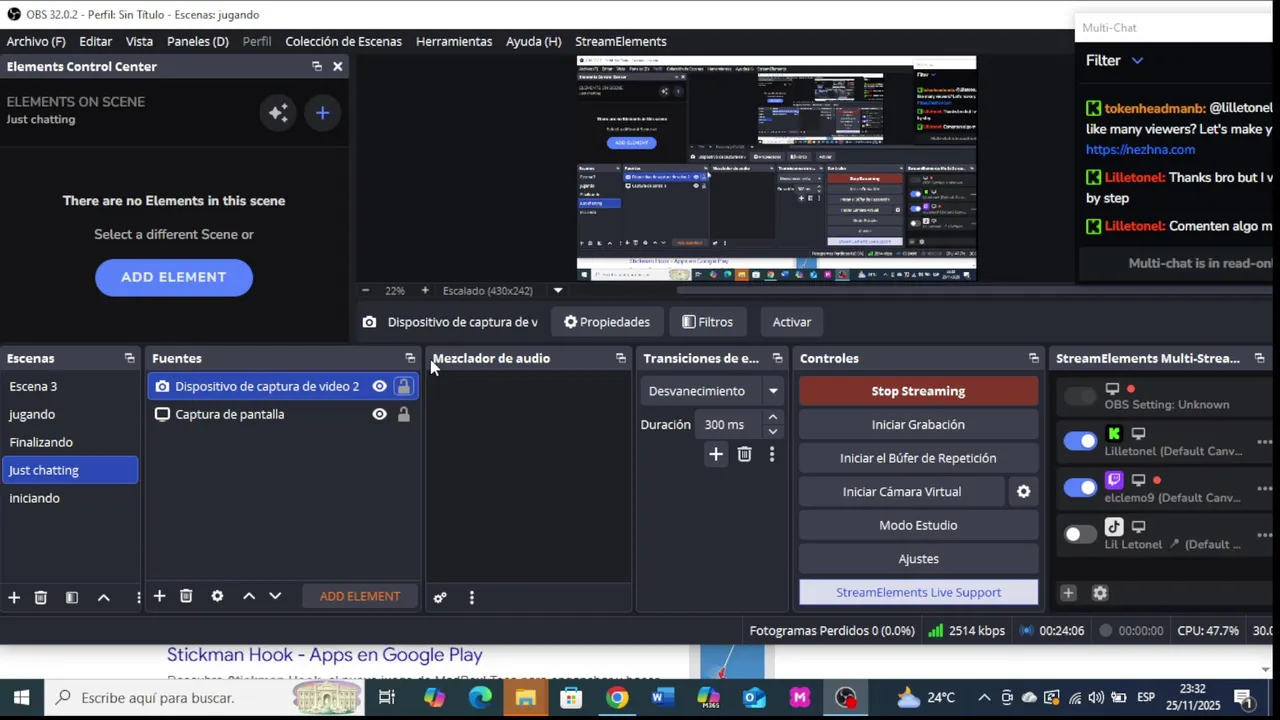Open the Paneles menu
The image size is (1280, 720).
(x=198, y=41)
